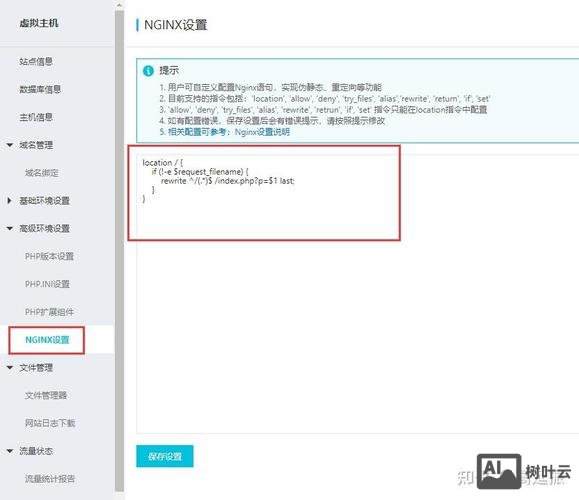Collapse the 文件管理 section arrow

point(10,368)
